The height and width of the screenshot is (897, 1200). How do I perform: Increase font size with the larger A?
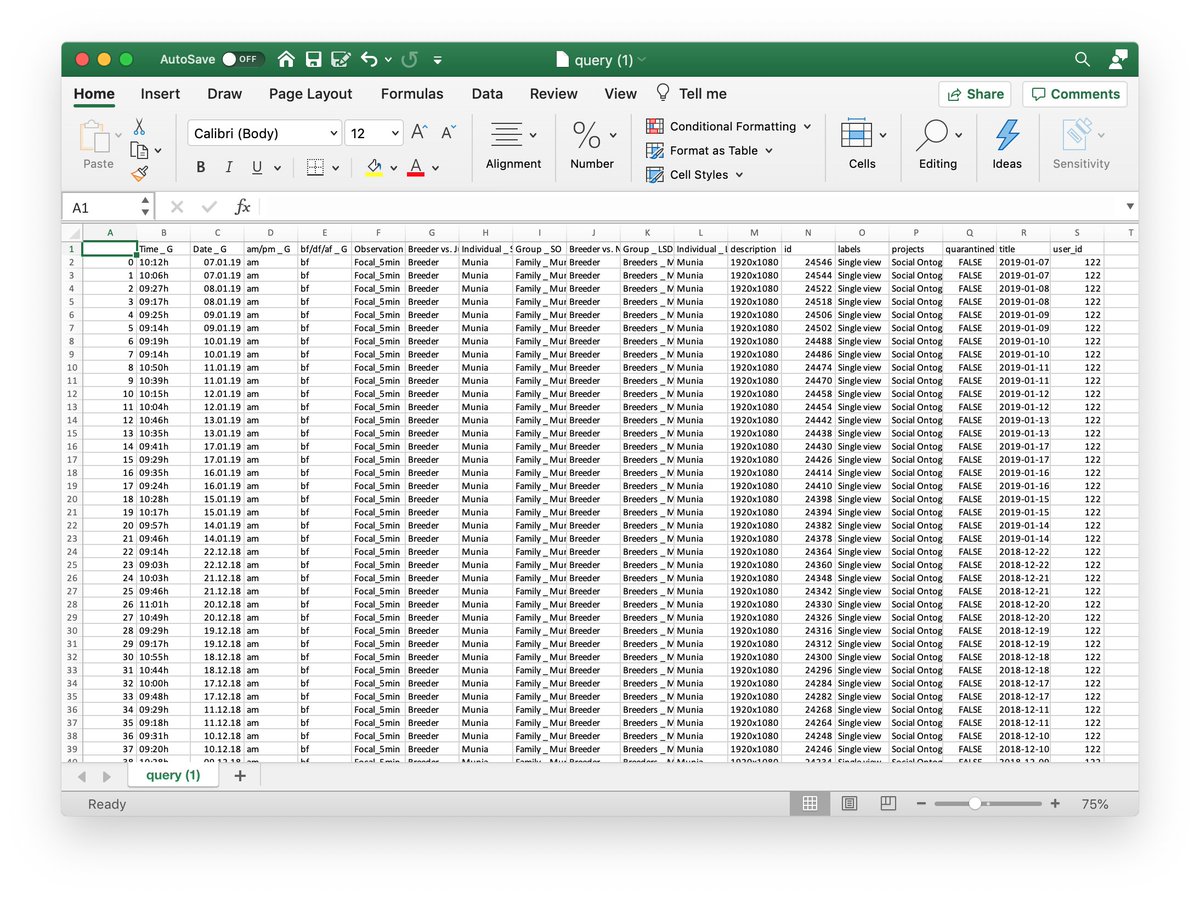click(x=420, y=132)
